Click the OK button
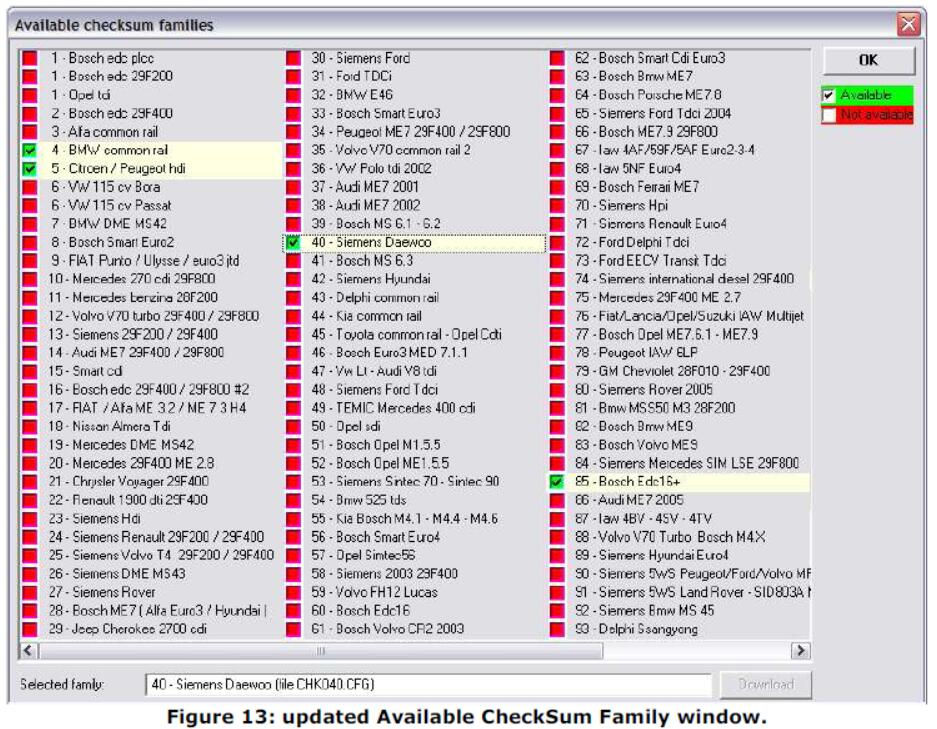Image resolution: width=937 pixels, height=729 pixels. tap(868, 60)
